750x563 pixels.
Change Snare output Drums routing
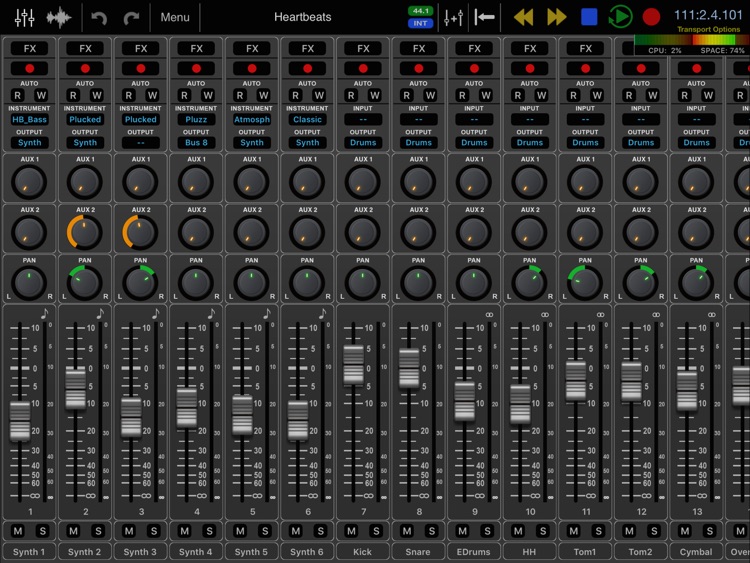(419, 142)
